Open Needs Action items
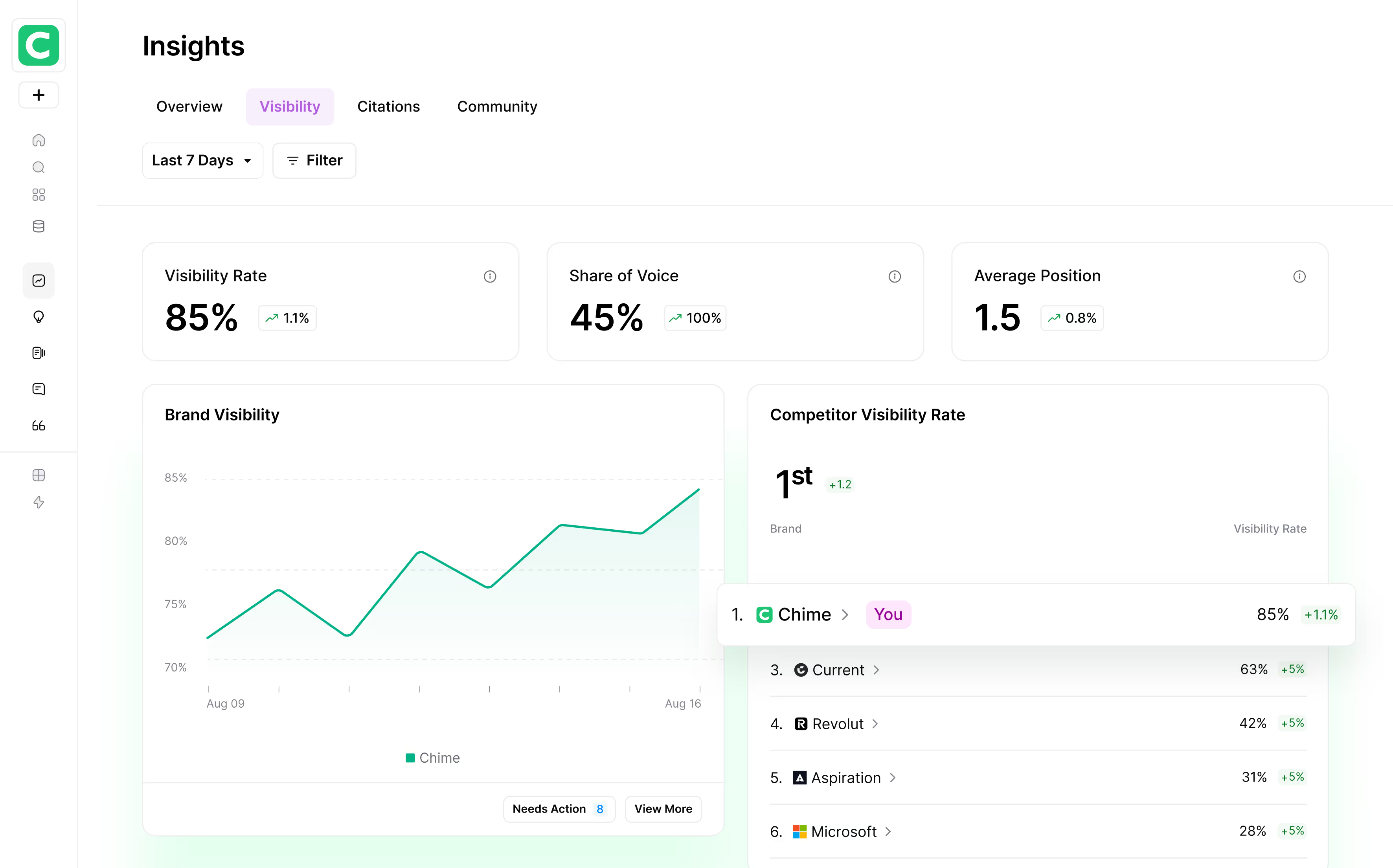Screen dimensions: 1393x868 pyautogui.click(x=559, y=809)
